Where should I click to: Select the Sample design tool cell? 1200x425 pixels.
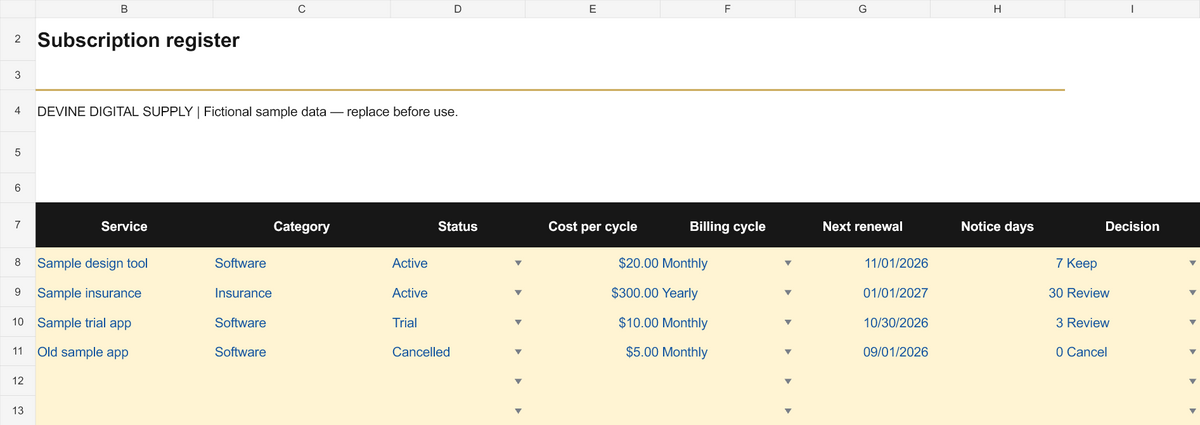click(x=124, y=263)
